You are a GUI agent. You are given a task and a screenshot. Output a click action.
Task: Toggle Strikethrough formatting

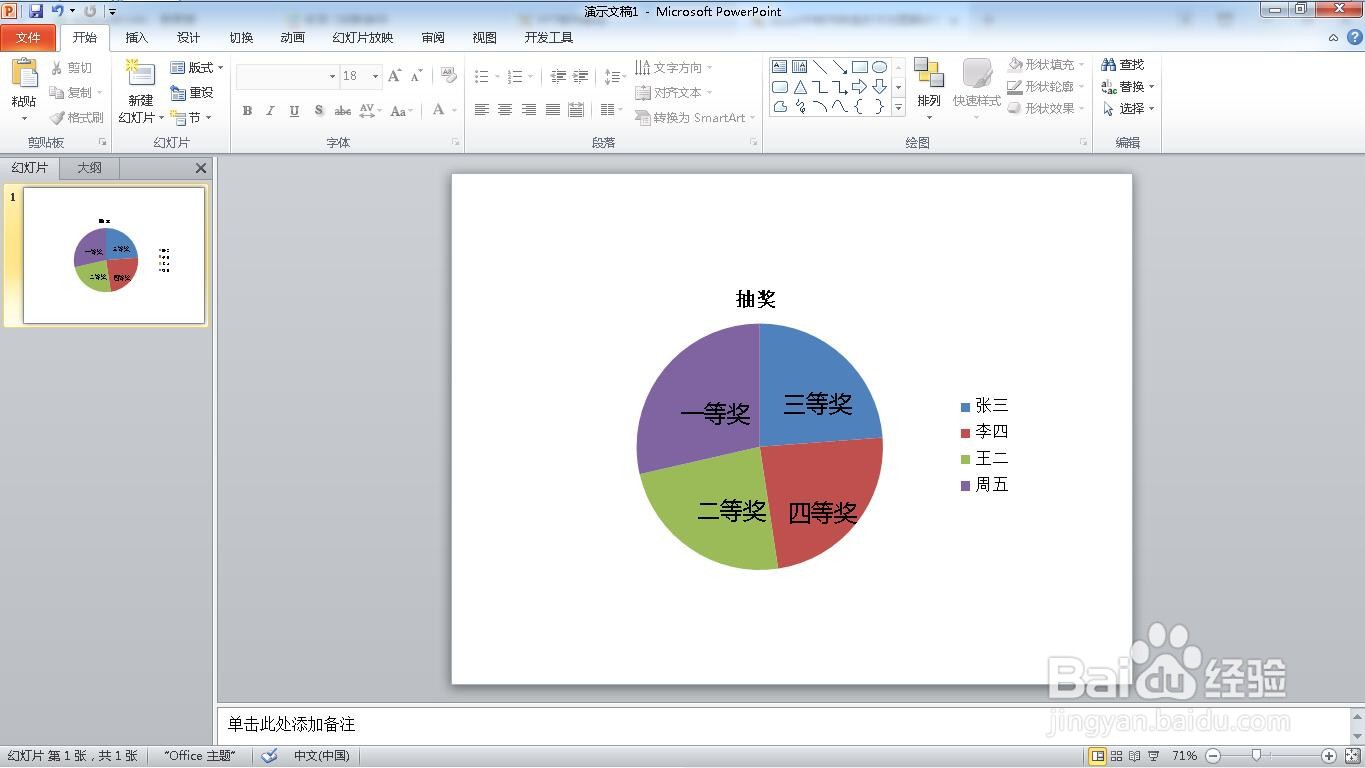[x=343, y=111]
